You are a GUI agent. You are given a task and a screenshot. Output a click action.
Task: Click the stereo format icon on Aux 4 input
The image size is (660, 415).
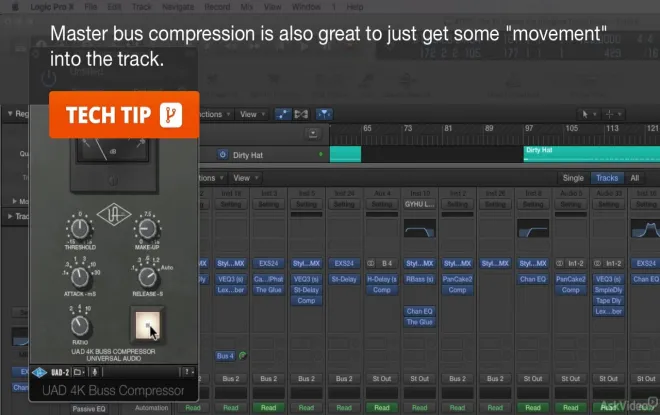[371, 263]
